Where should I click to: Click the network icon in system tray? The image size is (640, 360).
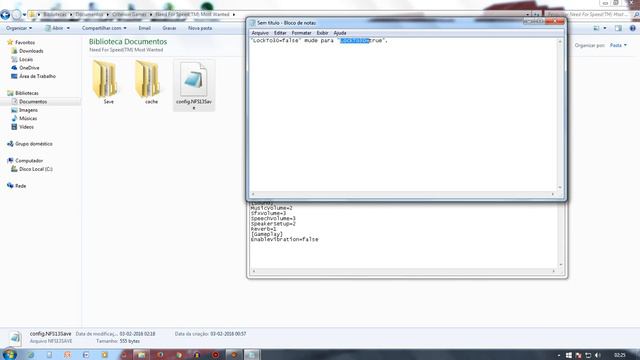pos(588,355)
